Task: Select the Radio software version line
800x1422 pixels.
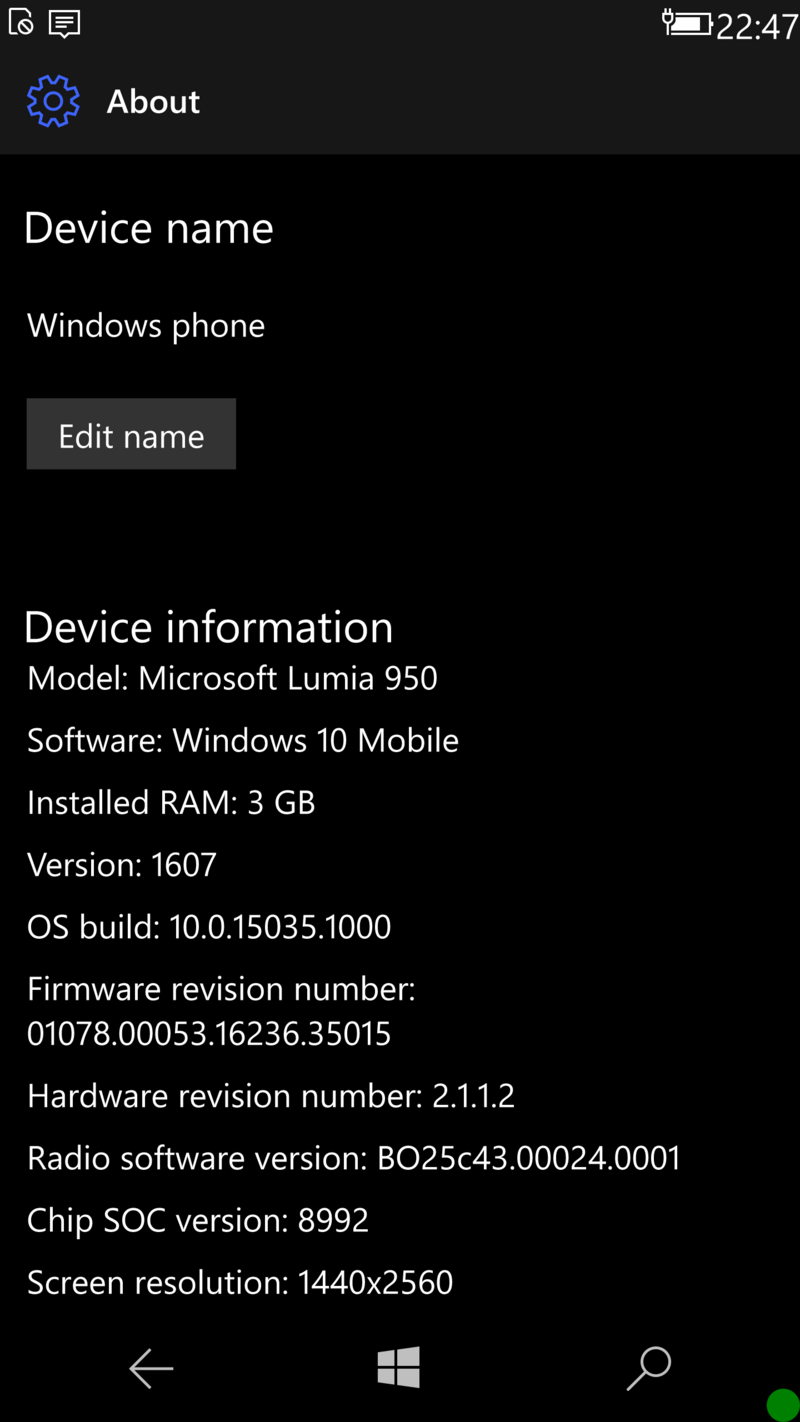Action: [x=354, y=1158]
